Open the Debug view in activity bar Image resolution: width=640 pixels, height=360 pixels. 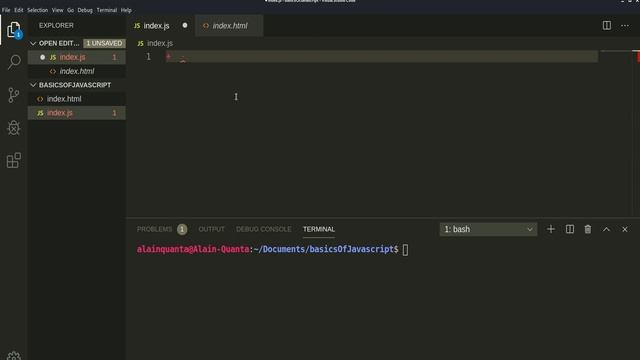13,128
